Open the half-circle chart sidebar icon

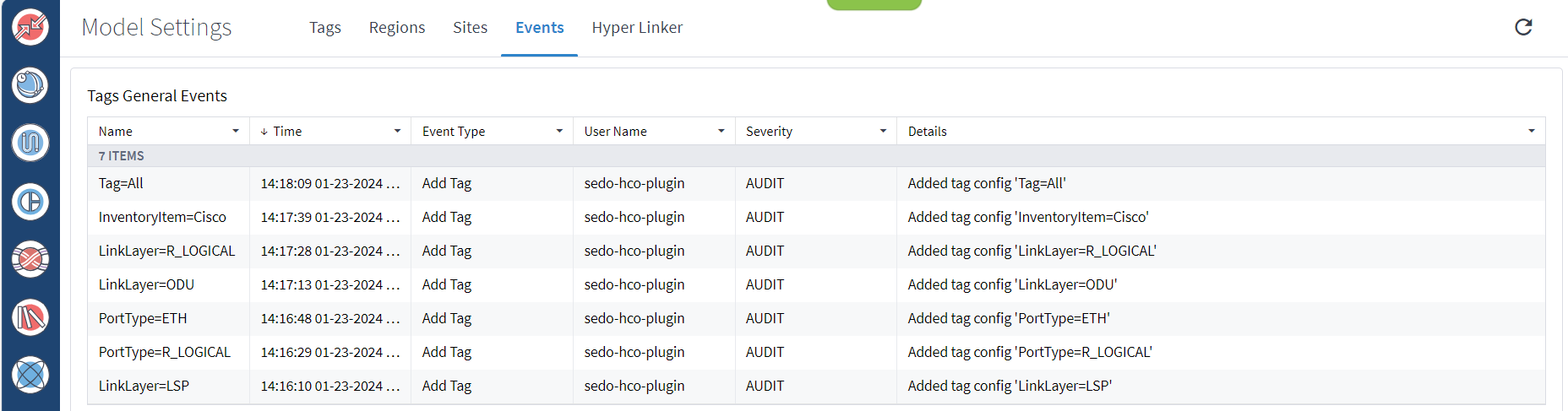[x=30, y=202]
